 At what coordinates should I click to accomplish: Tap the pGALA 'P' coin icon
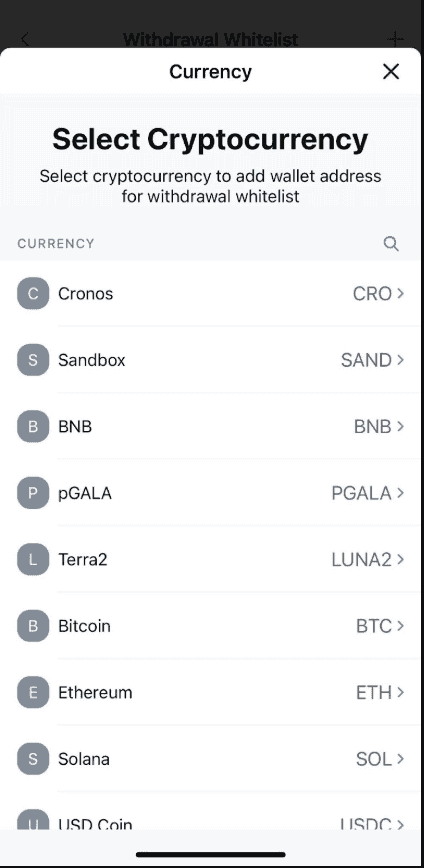[33, 493]
